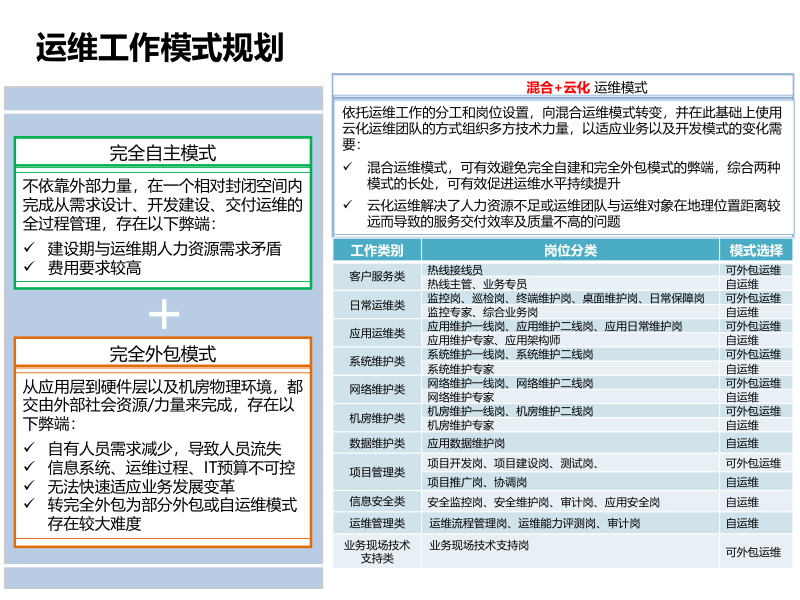Click paragraph starting 不依靠外部力量
This screenshot has width=800, height=600.
[x=162, y=205]
